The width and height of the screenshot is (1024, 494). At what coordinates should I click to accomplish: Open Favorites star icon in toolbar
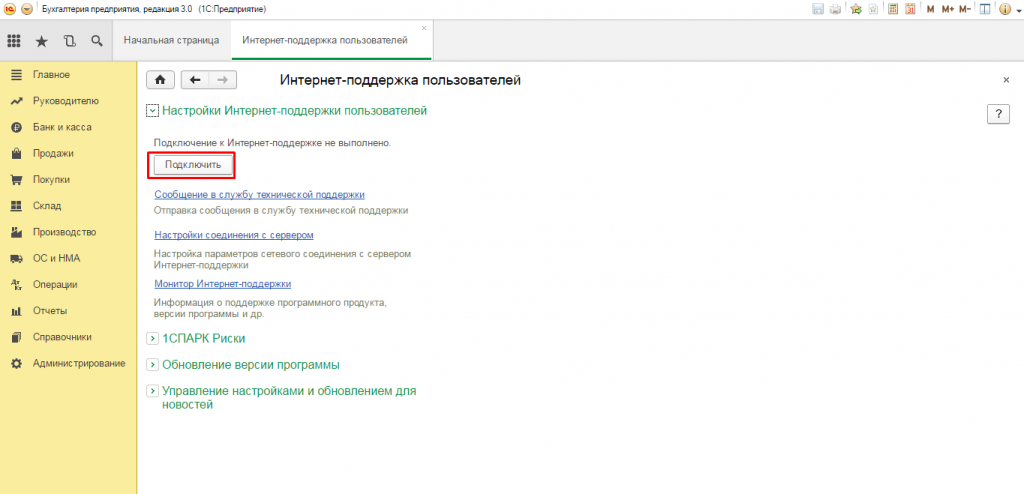41,41
